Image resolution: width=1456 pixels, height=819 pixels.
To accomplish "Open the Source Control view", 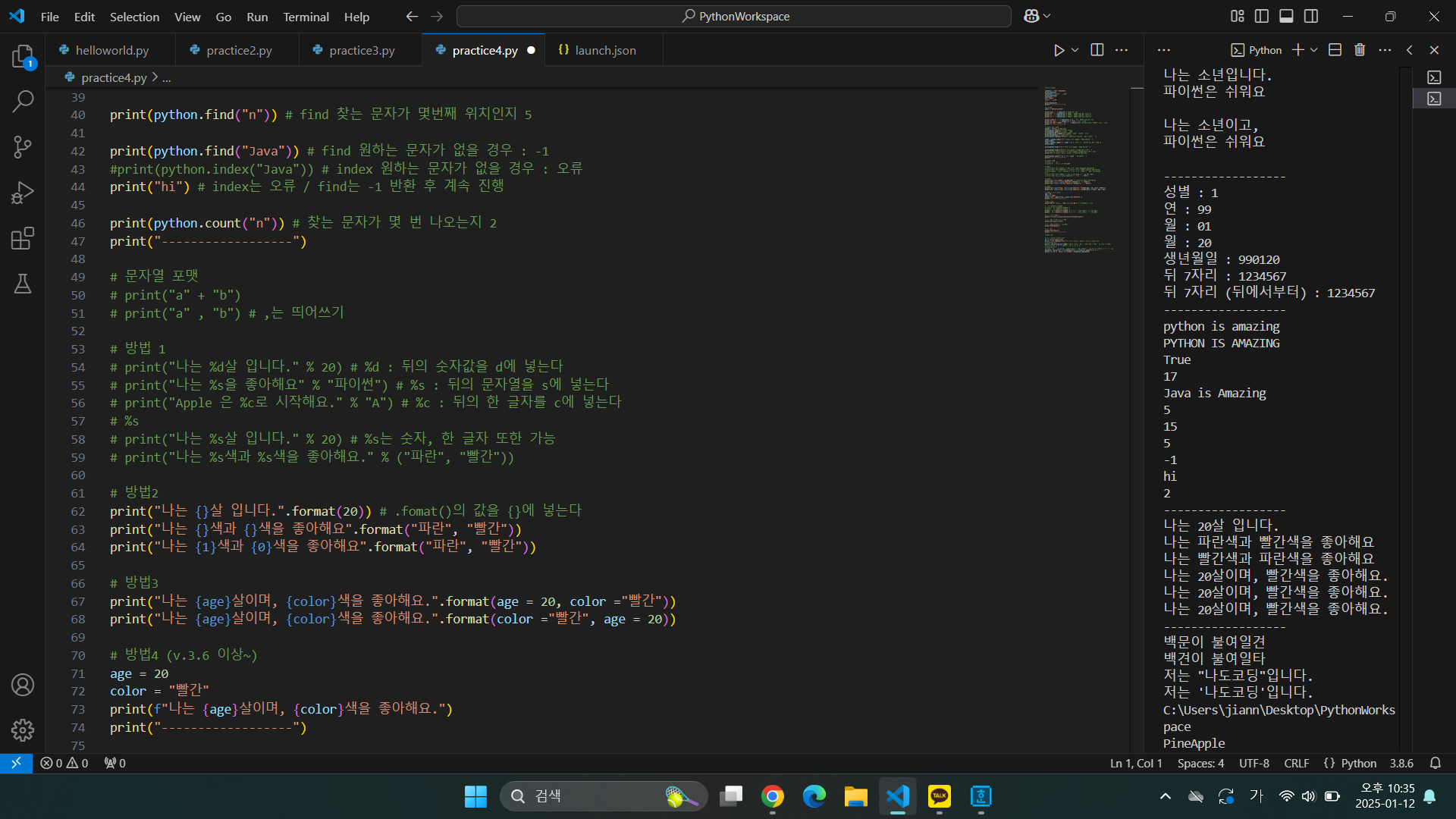I will [23, 147].
